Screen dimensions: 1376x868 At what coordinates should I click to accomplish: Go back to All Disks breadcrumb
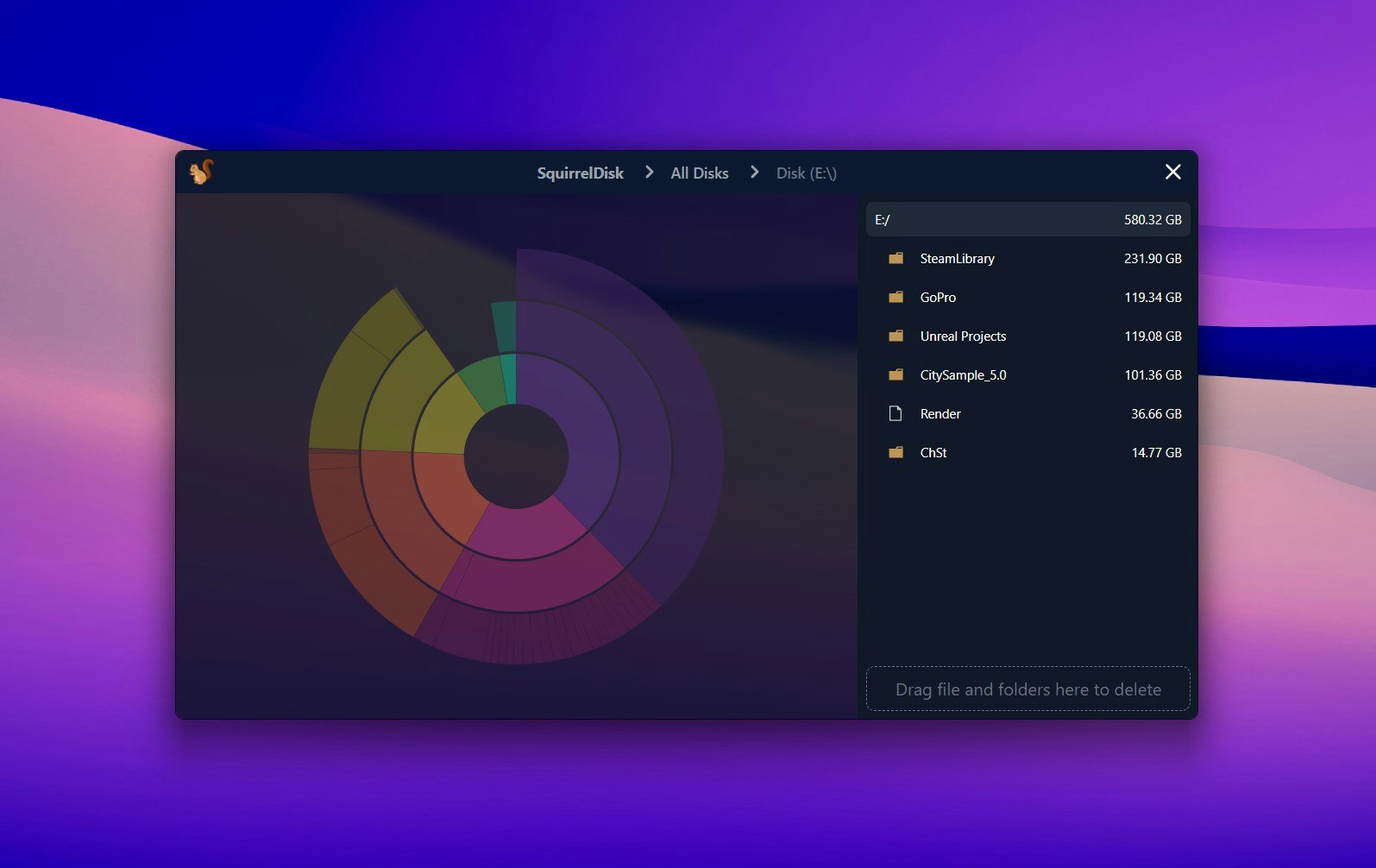pos(700,173)
